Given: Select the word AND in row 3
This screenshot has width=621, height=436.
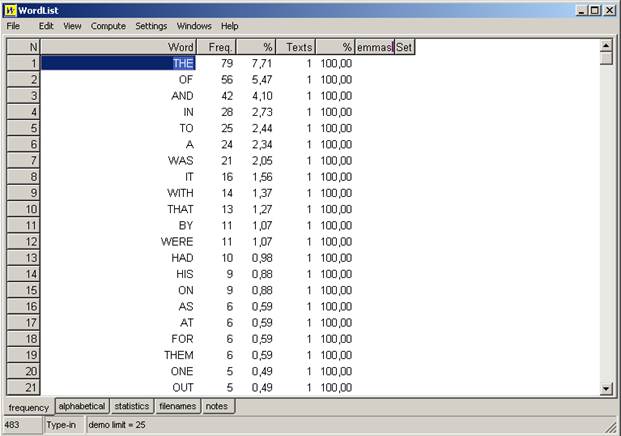Looking at the screenshot, I should (182, 96).
